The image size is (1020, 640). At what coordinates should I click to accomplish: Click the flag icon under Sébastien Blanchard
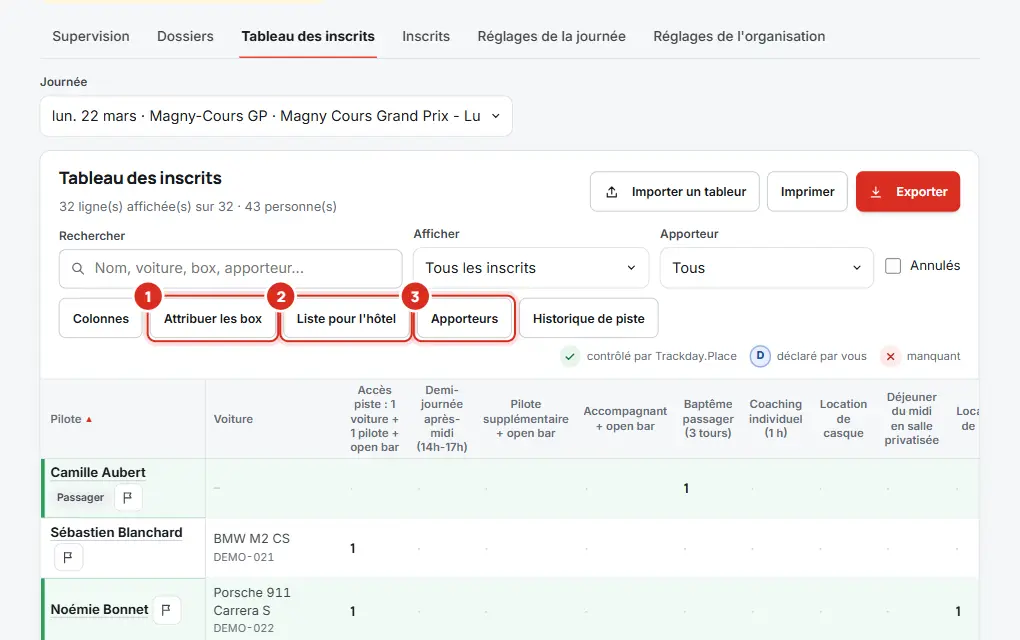68,557
